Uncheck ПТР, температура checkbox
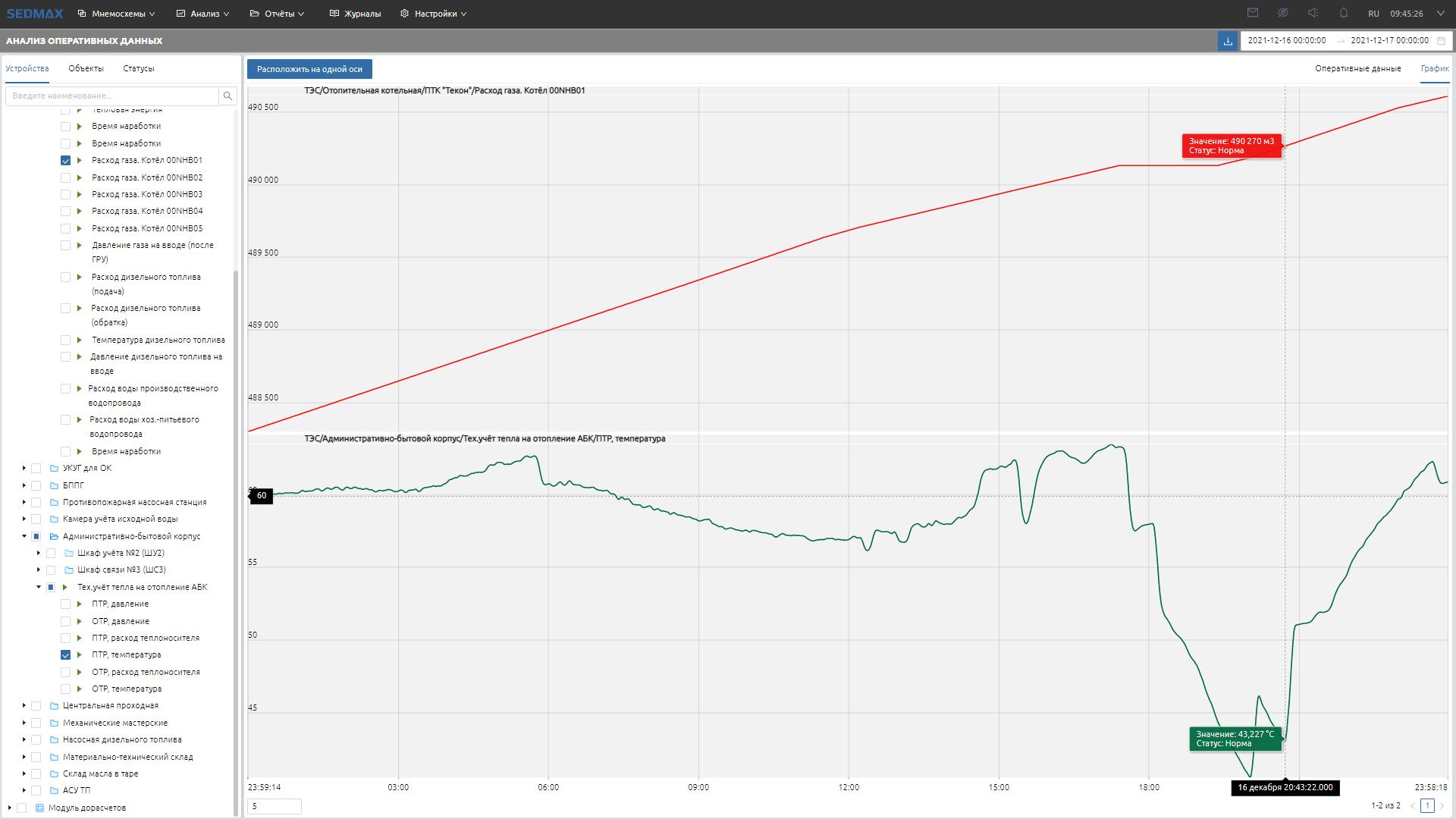Screen dimensions: 1456x819 pyautogui.click(x=66, y=655)
